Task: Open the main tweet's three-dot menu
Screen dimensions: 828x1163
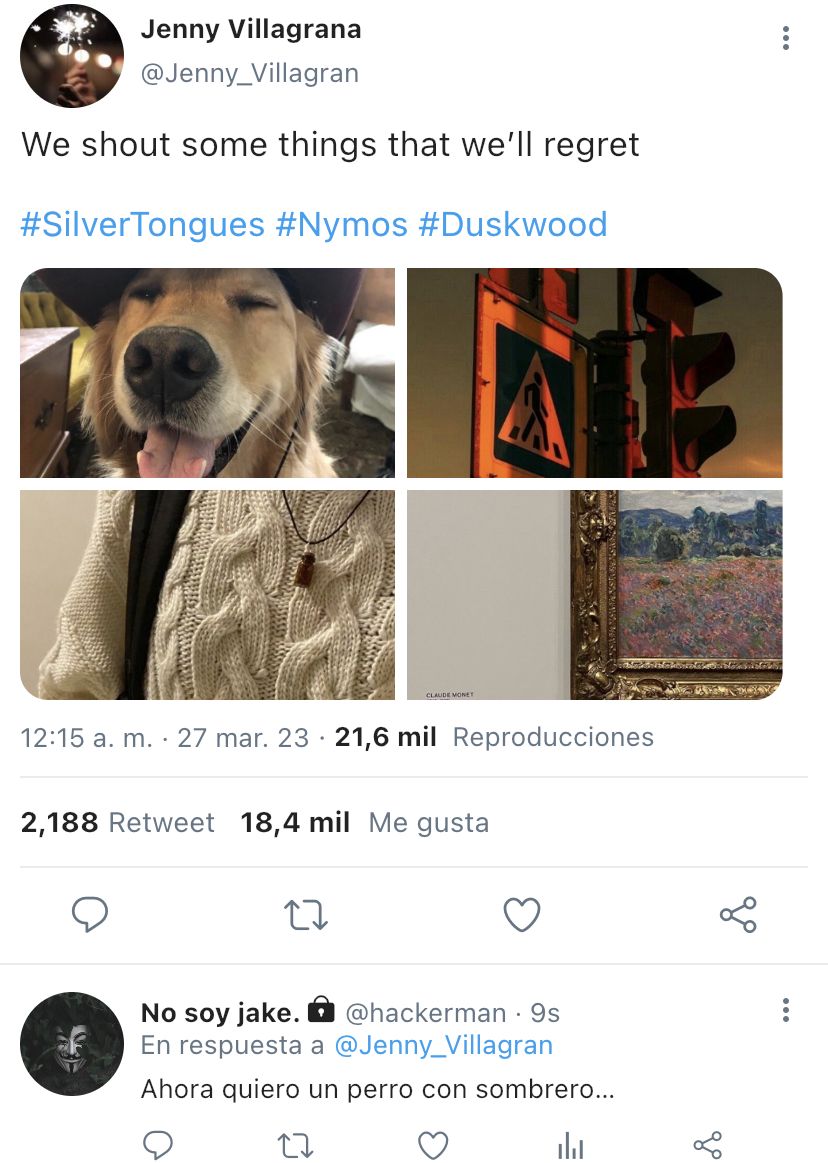Action: pyautogui.click(x=786, y=38)
